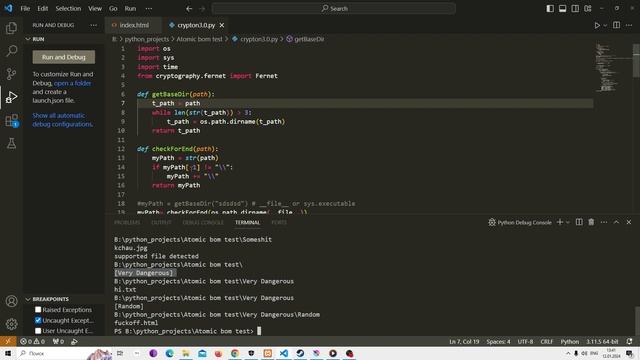The height and width of the screenshot is (360, 640).
Task: Collapse the RUN section
Action: (x=28, y=39)
